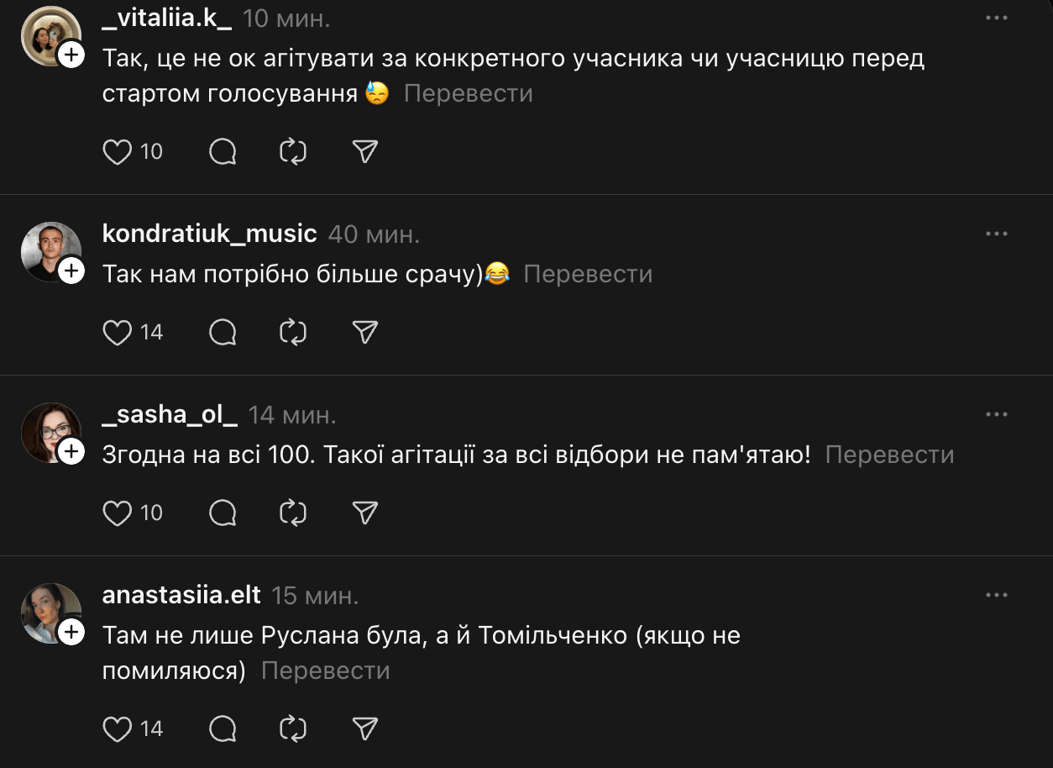This screenshot has width=1053, height=768.
Task: Open the kondratiuk_music username profile link
Action: (209, 234)
